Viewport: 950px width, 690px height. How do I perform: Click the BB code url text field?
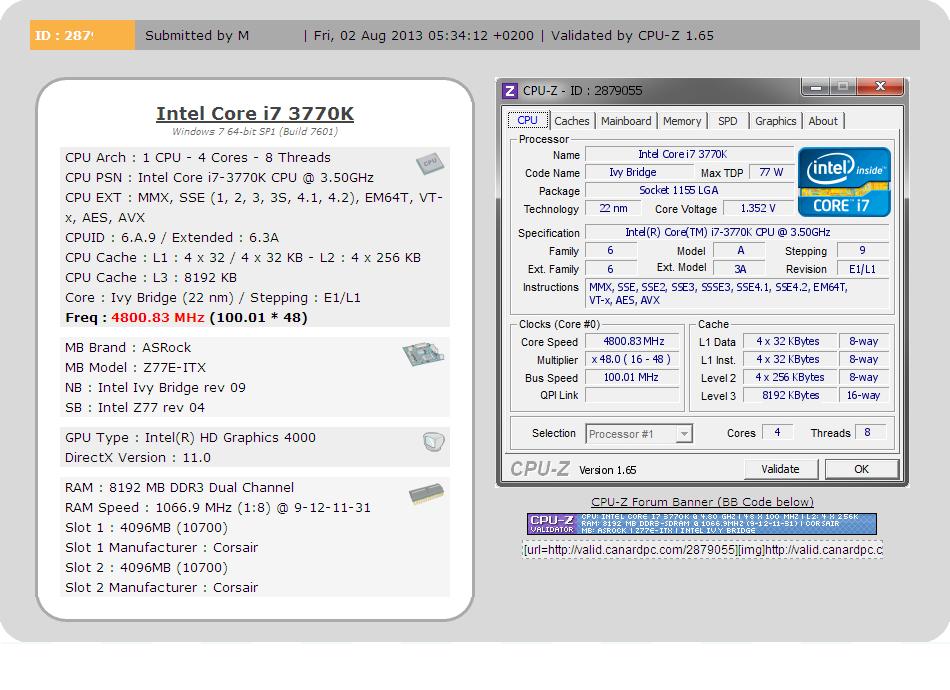coord(703,550)
